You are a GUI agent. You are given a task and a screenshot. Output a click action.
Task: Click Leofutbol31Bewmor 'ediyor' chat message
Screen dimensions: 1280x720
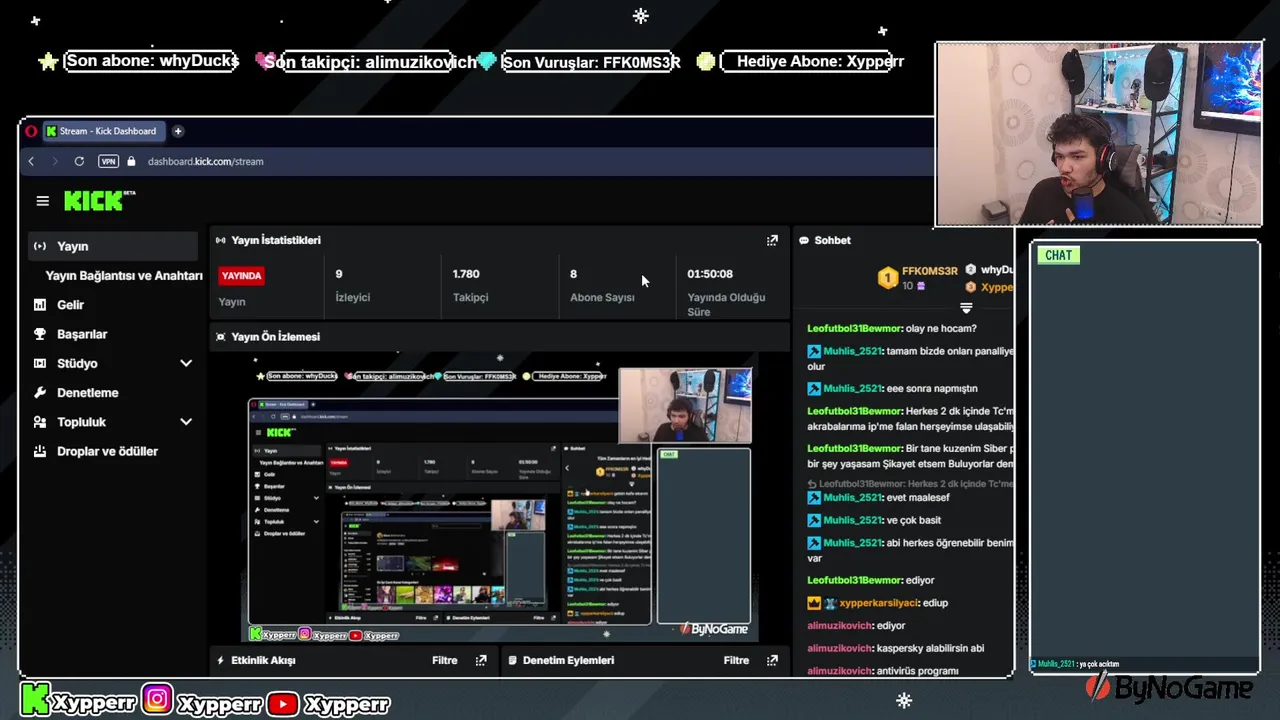[x=871, y=580]
